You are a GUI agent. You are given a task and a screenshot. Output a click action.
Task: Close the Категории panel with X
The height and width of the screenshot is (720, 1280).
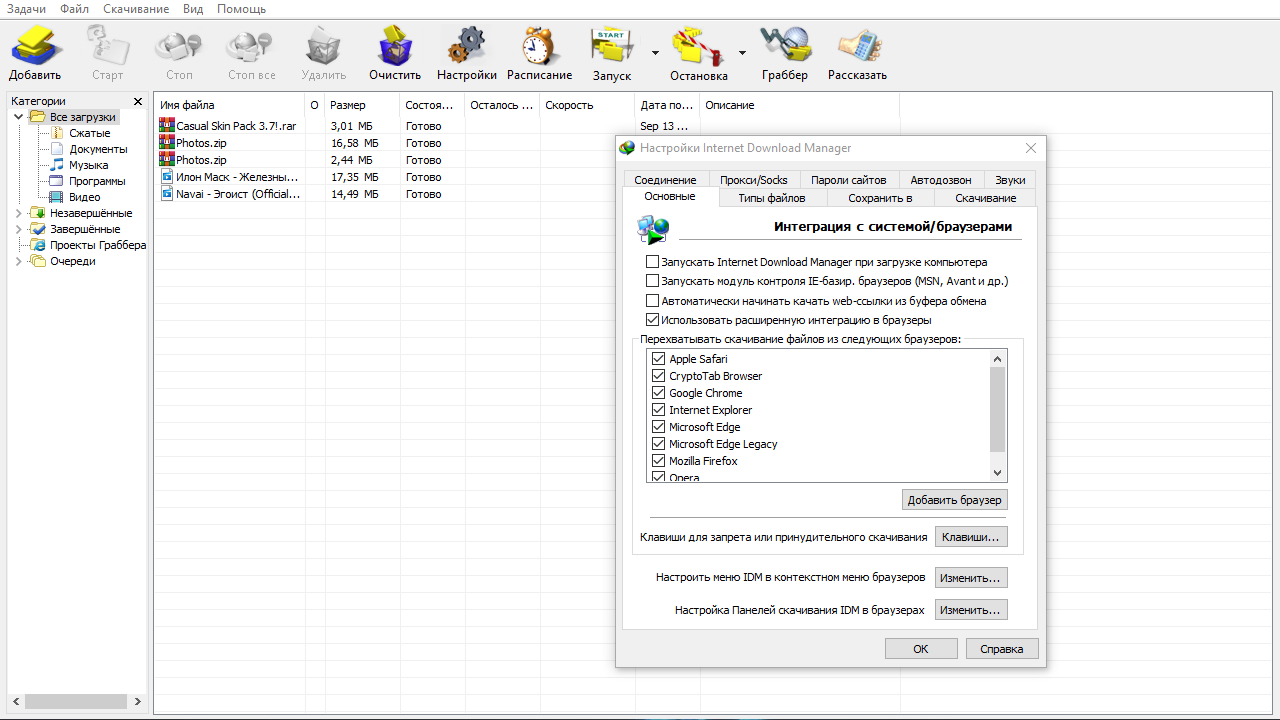point(138,101)
